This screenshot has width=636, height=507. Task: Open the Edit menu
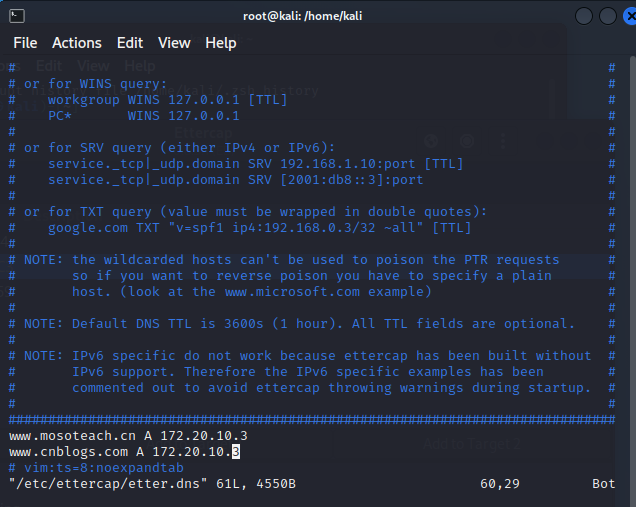click(x=130, y=43)
